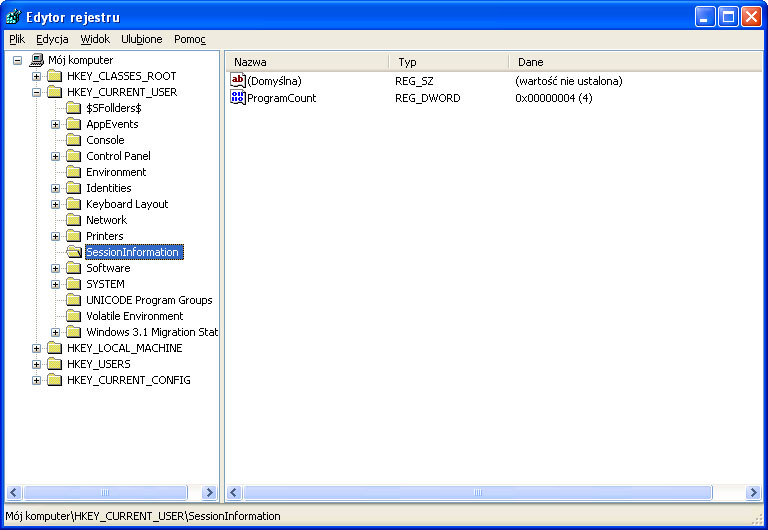This screenshot has height=530, width=768.
Task: Expand the AppEvents key
Action: 56,124
